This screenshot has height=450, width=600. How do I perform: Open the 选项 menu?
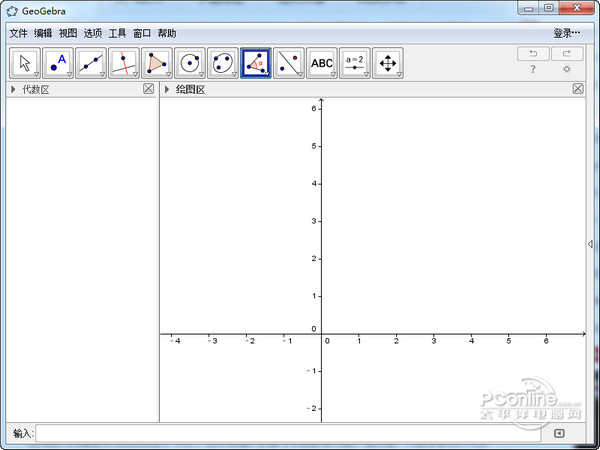pyautogui.click(x=93, y=33)
